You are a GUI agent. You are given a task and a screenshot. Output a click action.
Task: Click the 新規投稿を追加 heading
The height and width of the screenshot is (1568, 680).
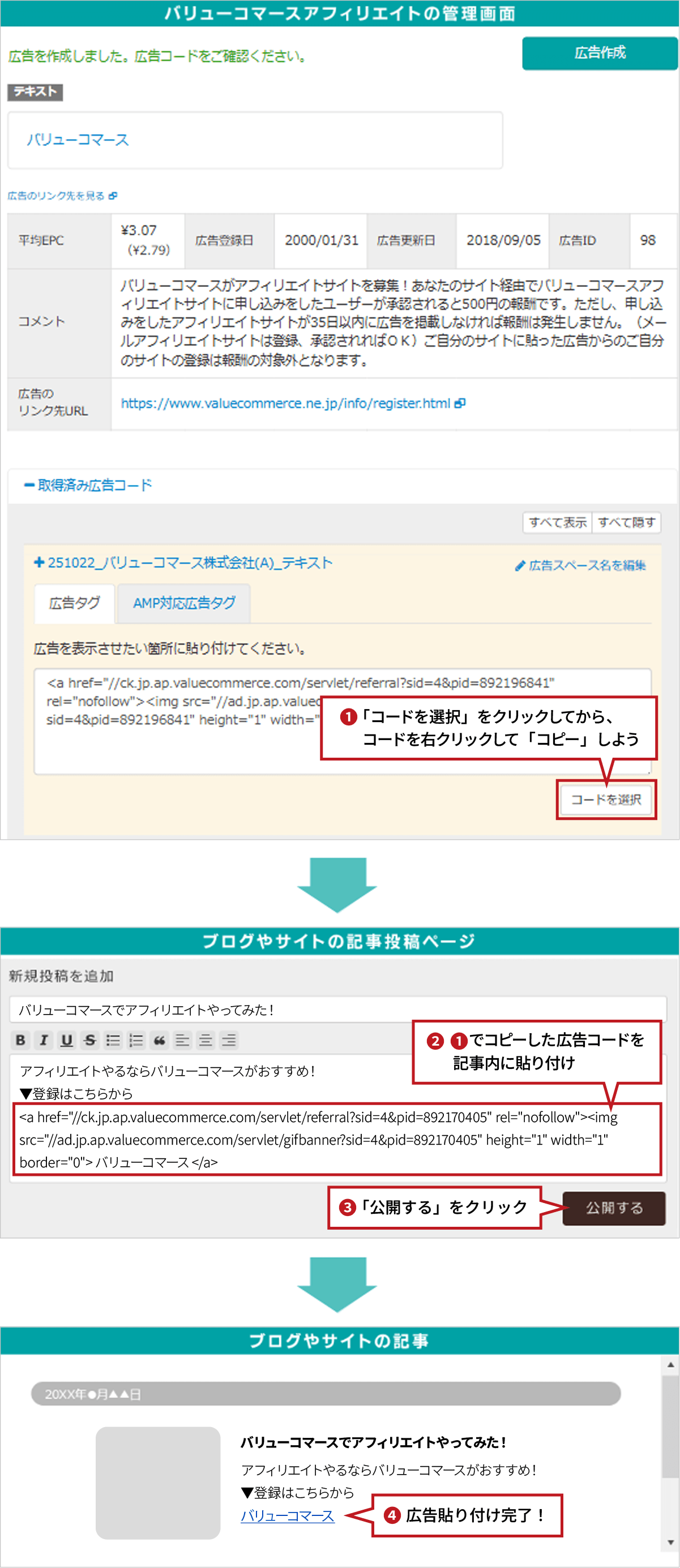click(61, 976)
